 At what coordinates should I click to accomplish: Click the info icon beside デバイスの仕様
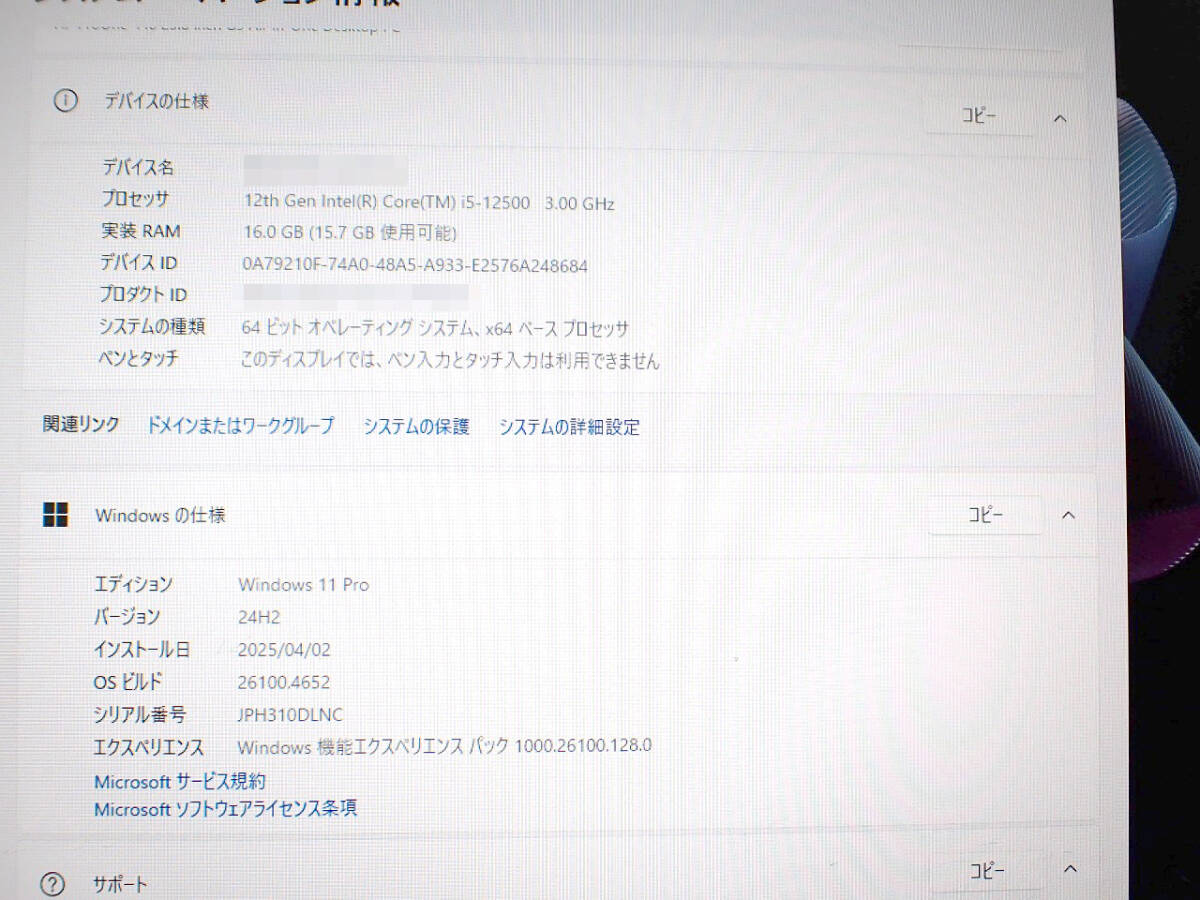[65, 101]
